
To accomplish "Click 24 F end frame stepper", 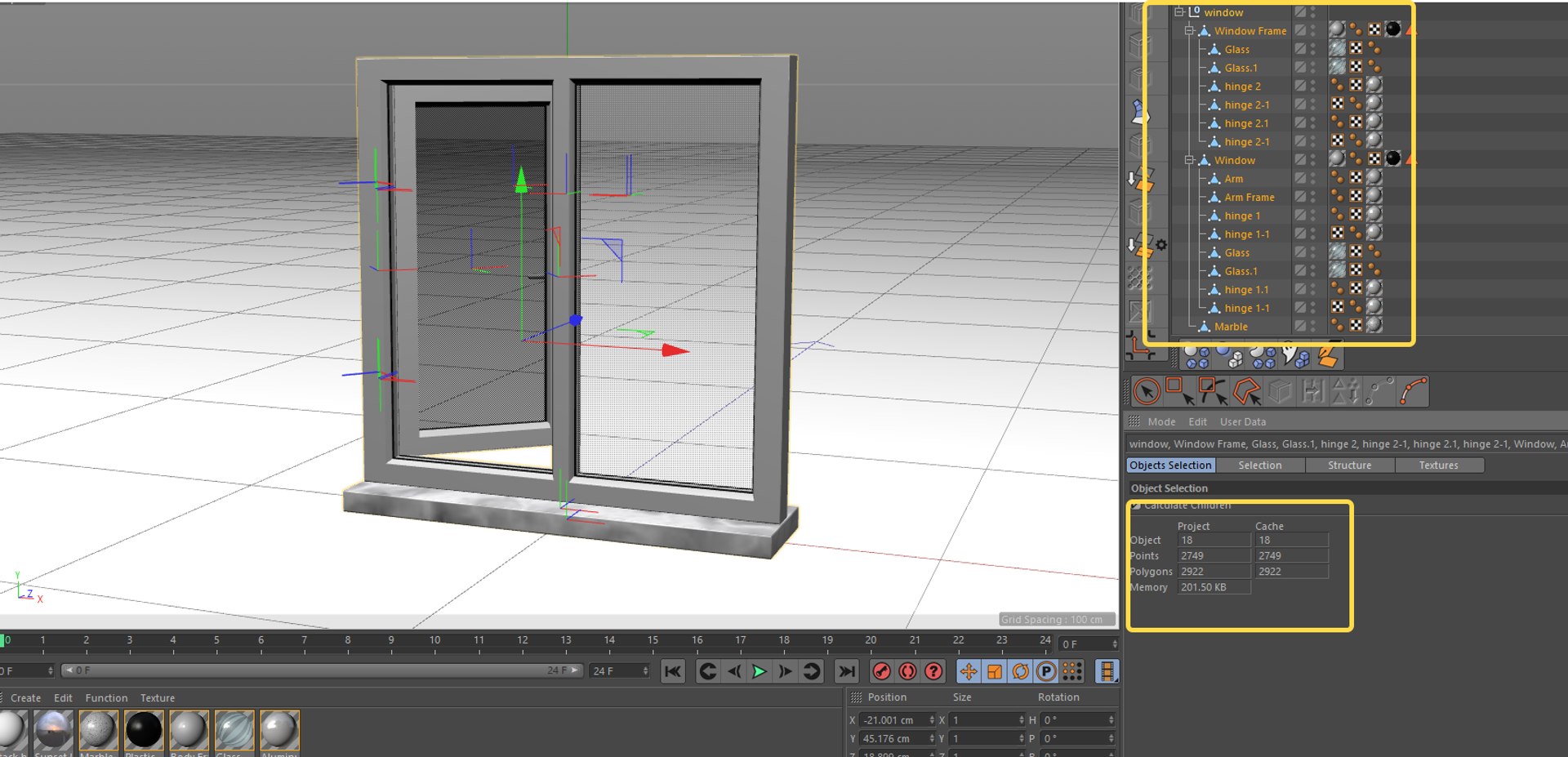I will (645, 671).
